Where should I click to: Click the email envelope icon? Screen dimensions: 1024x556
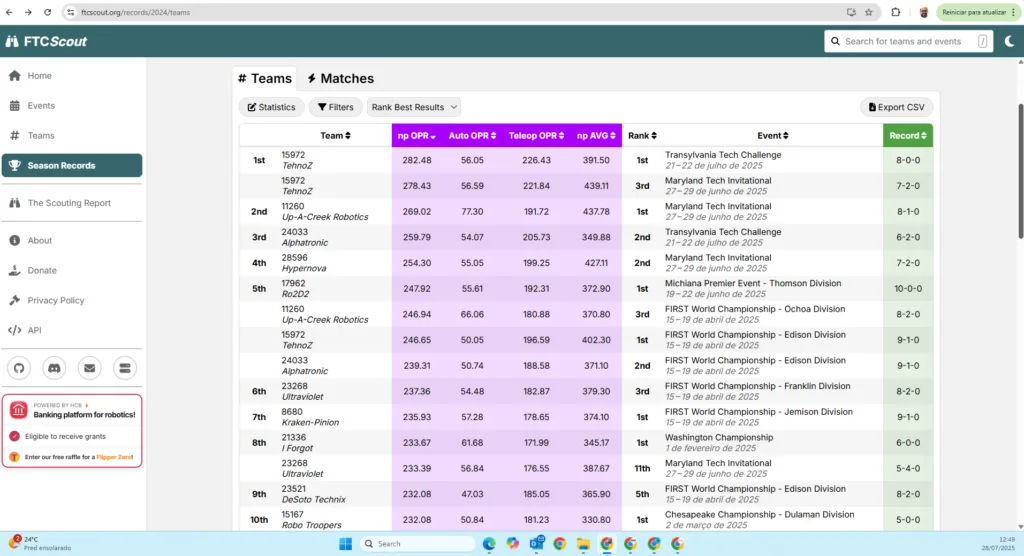89,368
